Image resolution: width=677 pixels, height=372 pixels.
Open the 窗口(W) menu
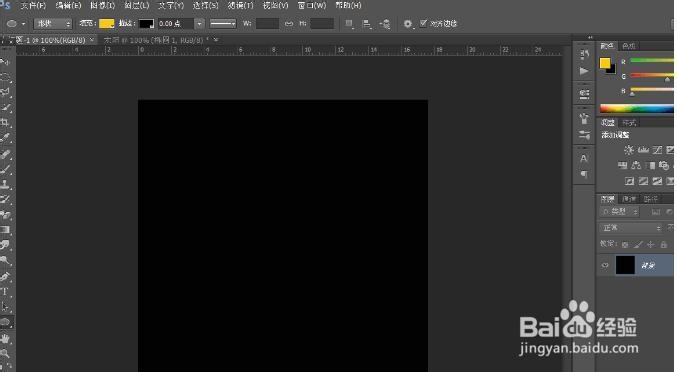pyautogui.click(x=312, y=6)
